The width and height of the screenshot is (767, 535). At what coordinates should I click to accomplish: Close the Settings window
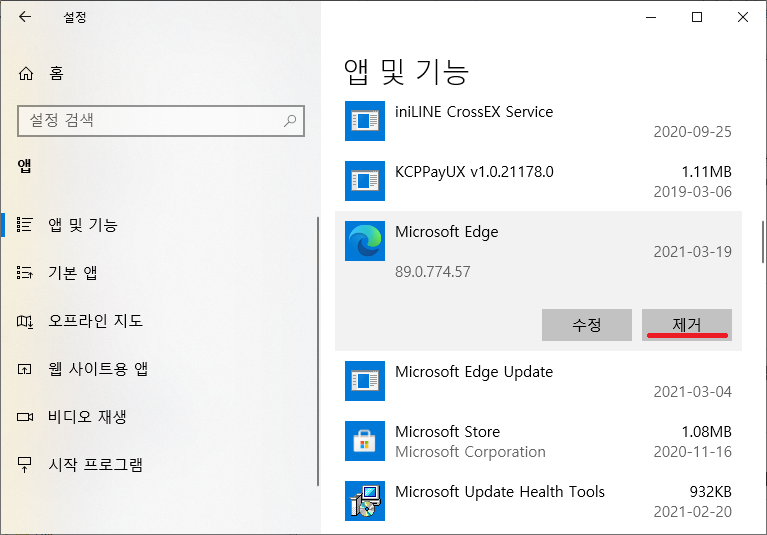(743, 17)
